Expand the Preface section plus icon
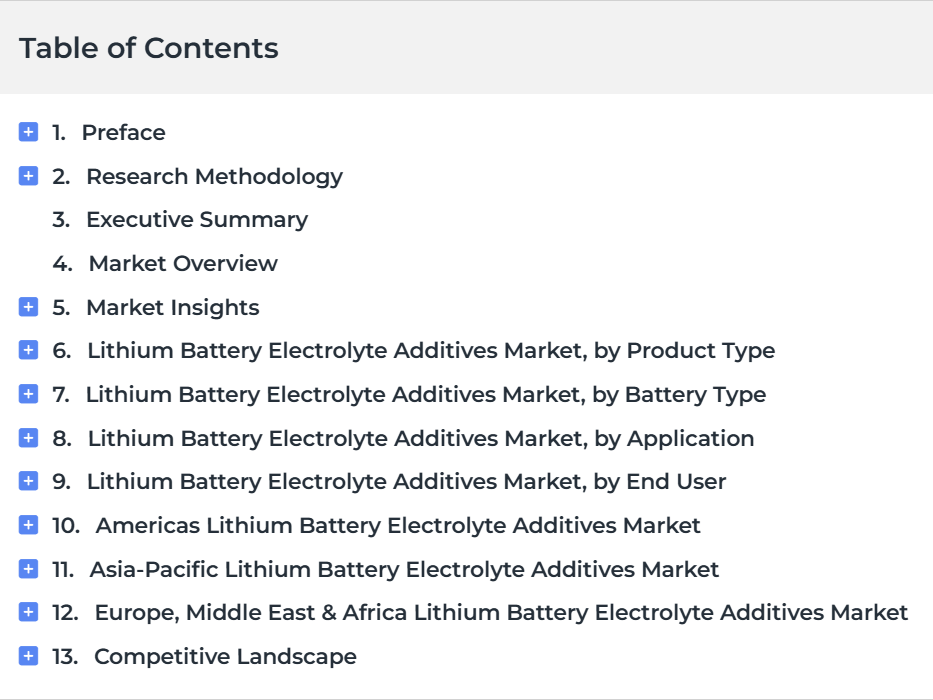The image size is (933, 700). tap(28, 132)
